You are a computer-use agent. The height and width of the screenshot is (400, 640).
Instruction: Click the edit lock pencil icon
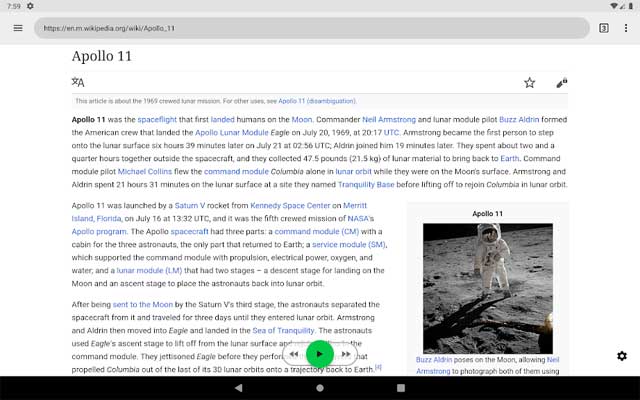coord(561,82)
